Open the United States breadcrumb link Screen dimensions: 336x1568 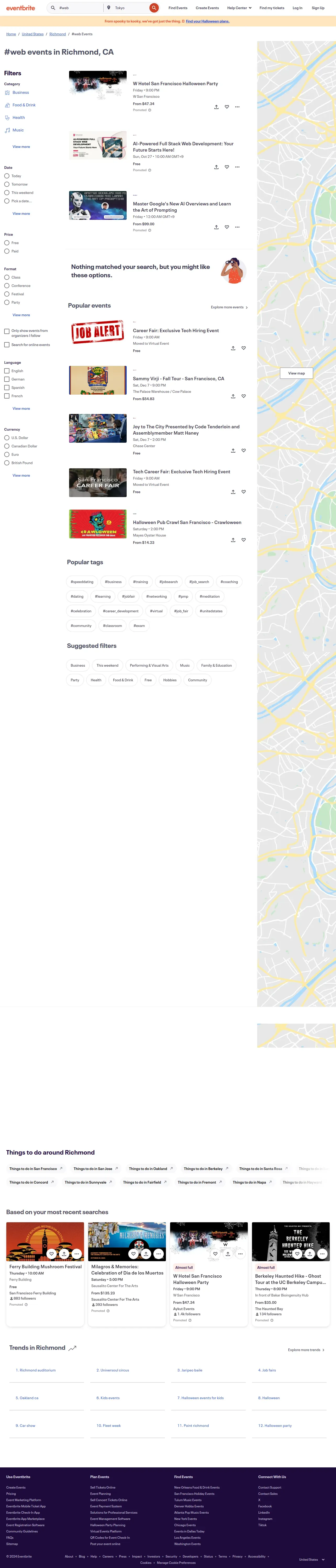[33, 34]
